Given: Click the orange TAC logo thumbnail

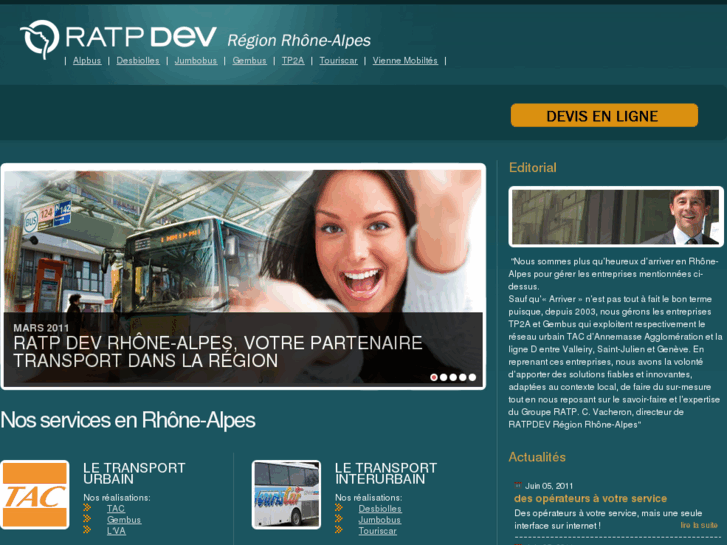Looking at the screenshot, I should 35,494.
